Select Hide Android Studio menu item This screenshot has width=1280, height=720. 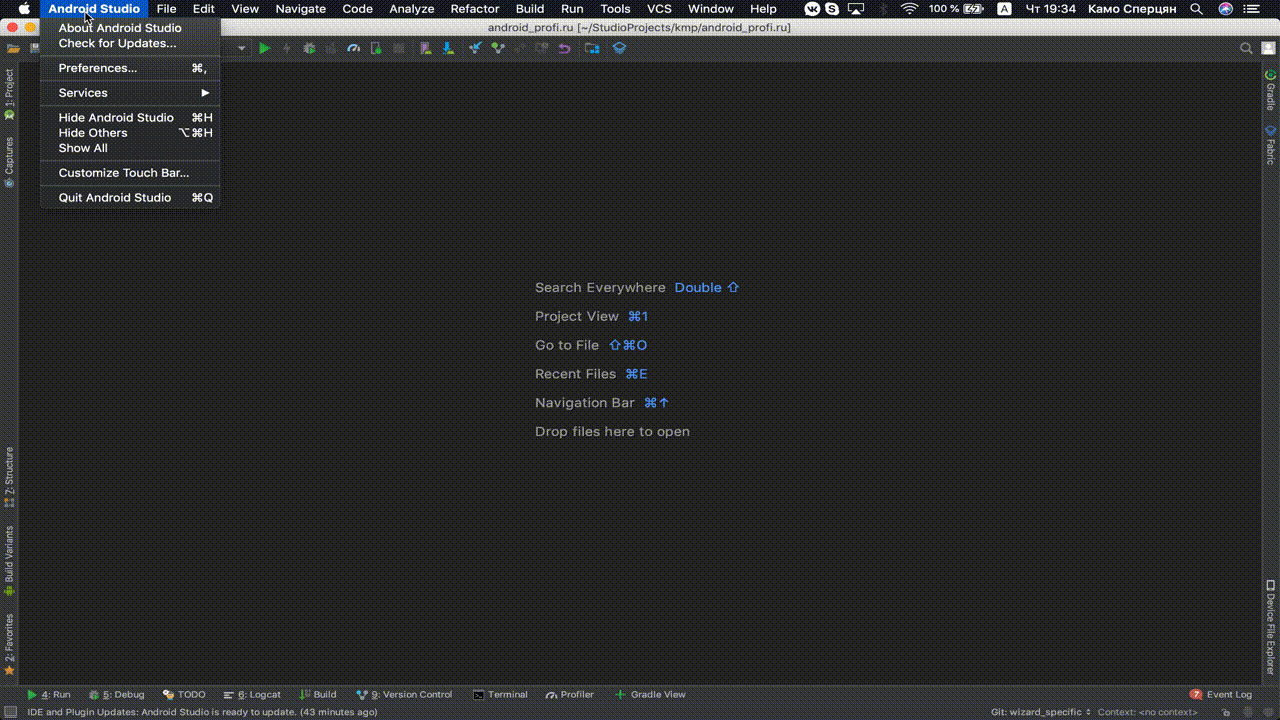(x=130, y=118)
